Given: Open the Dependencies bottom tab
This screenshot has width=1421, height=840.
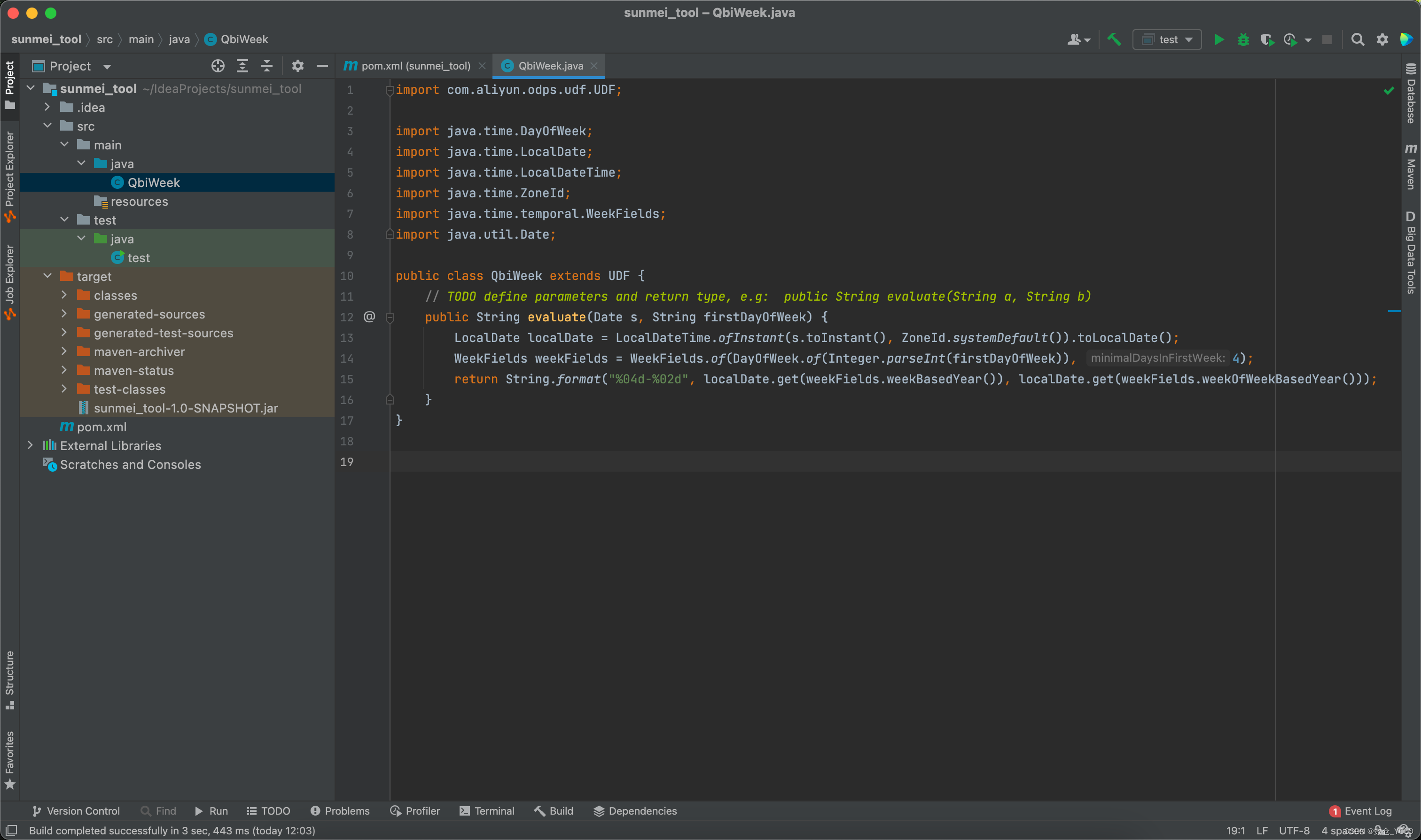Looking at the screenshot, I should [x=635, y=810].
